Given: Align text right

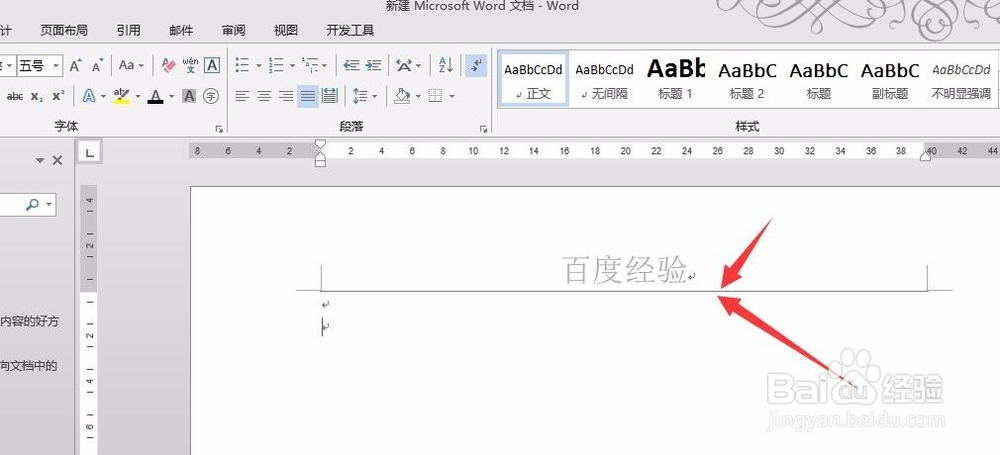Looking at the screenshot, I should tap(286, 96).
